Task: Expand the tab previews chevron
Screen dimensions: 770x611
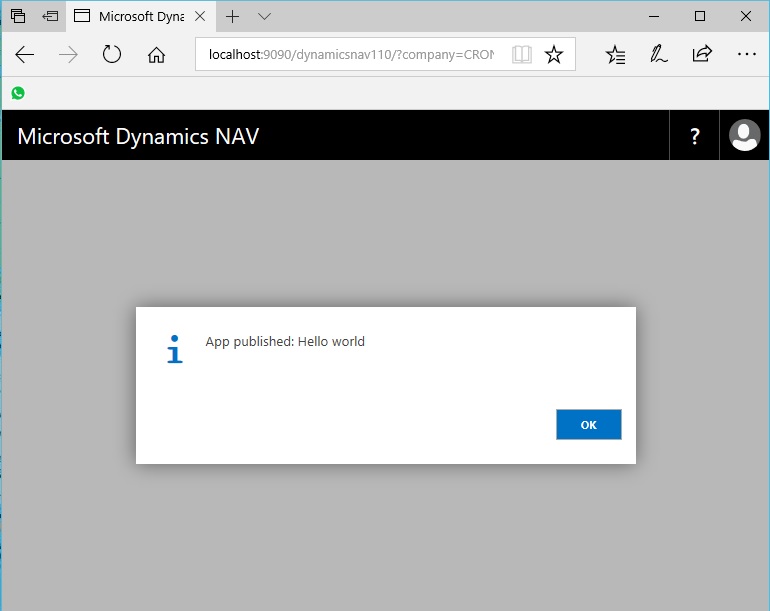Action: pos(264,17)
